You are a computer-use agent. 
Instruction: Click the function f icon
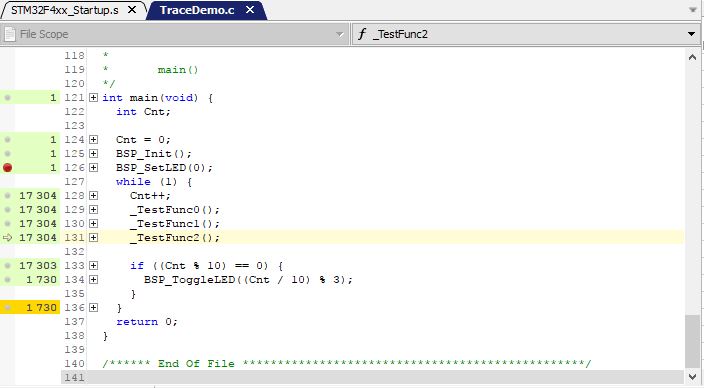point(362,34)
